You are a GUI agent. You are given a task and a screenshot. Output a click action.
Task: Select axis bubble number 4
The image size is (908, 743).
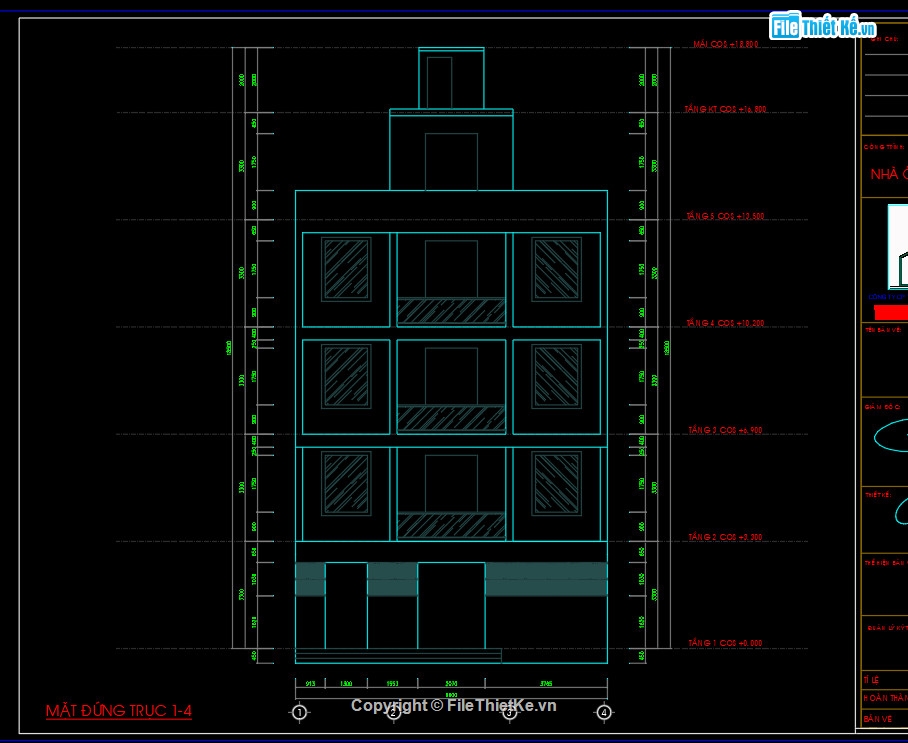[x=604, y=712]
